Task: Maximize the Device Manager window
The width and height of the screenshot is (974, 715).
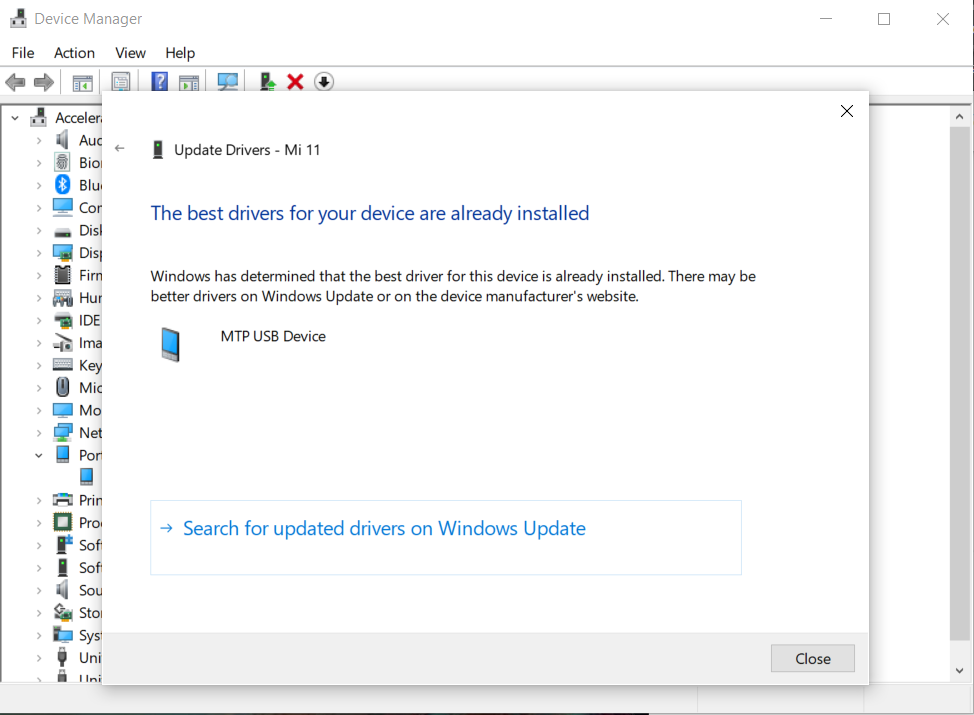Action: tap(884, 19)
